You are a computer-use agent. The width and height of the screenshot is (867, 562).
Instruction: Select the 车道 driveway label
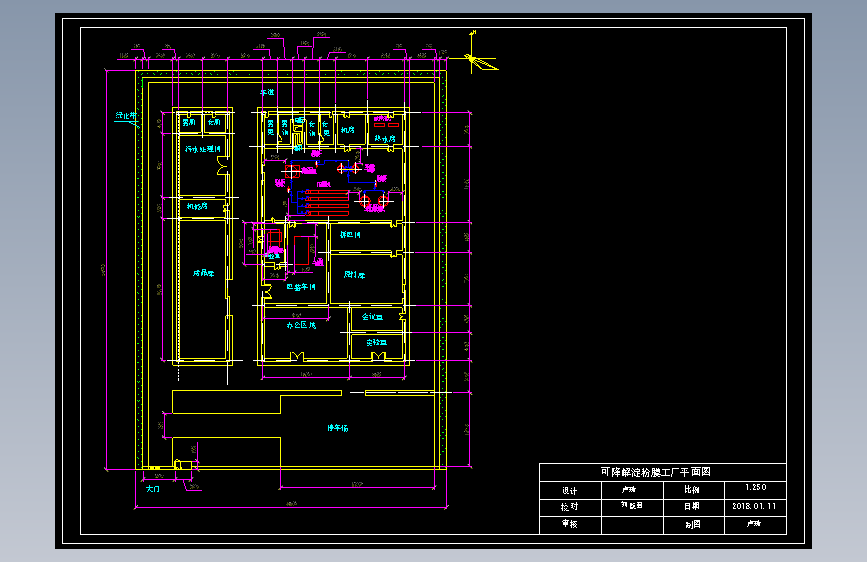[268, 92]
